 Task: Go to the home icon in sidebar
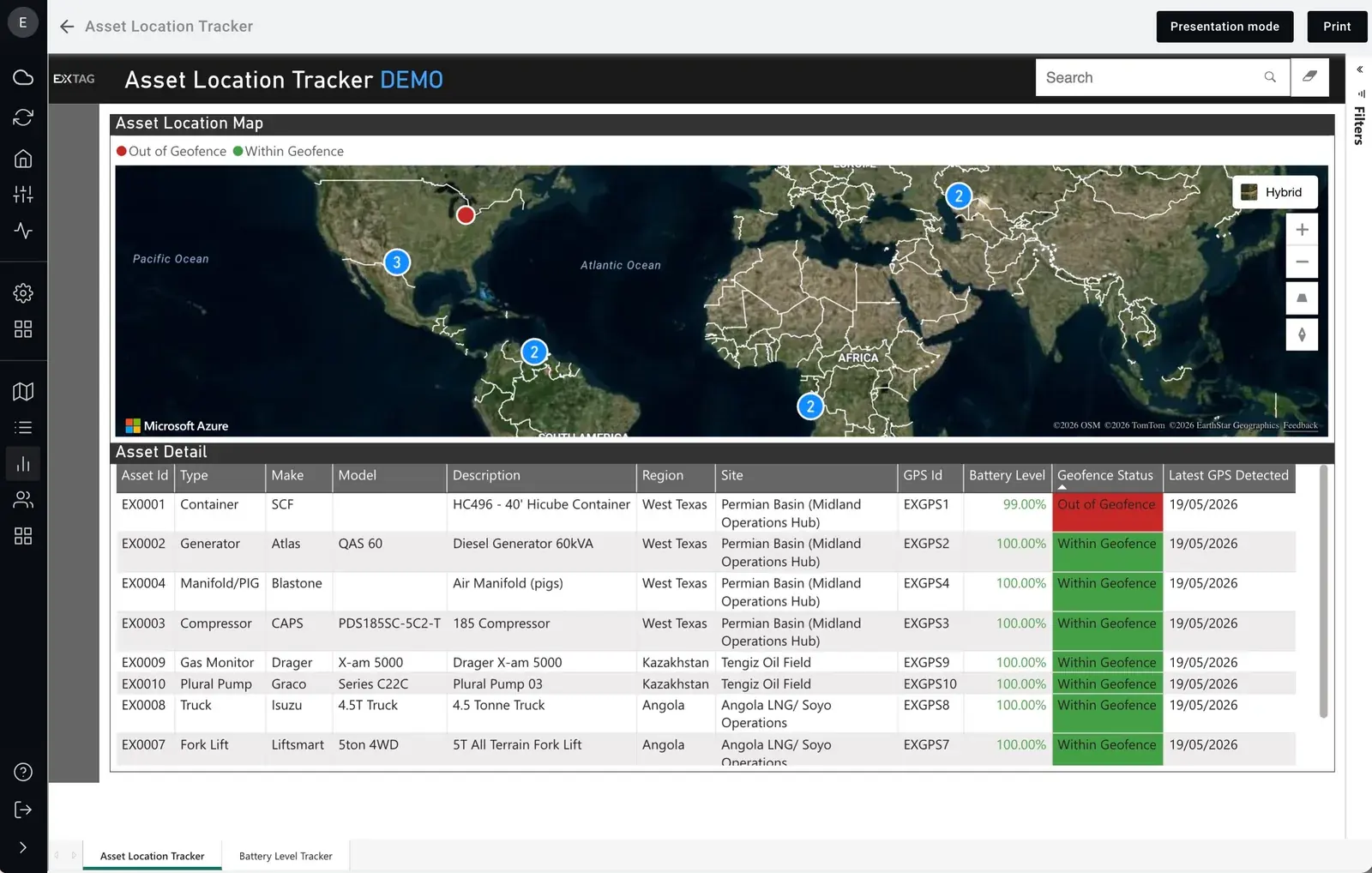[x=23, y=158]
